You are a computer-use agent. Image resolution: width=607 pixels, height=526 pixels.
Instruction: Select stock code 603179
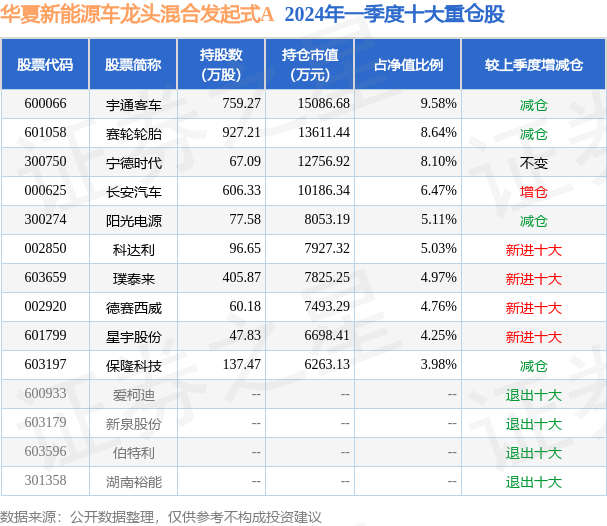pos(45,423)
